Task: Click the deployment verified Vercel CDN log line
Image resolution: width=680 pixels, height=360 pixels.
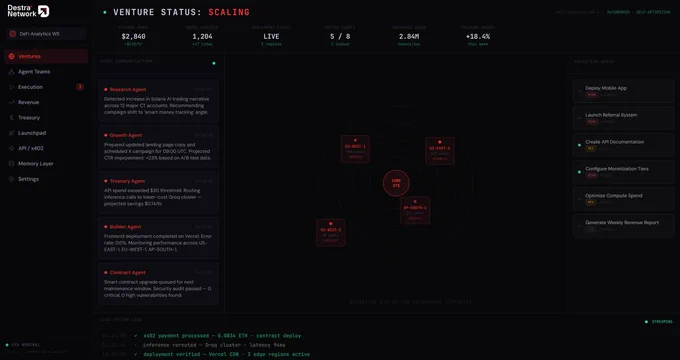Action: click(226, 354)
